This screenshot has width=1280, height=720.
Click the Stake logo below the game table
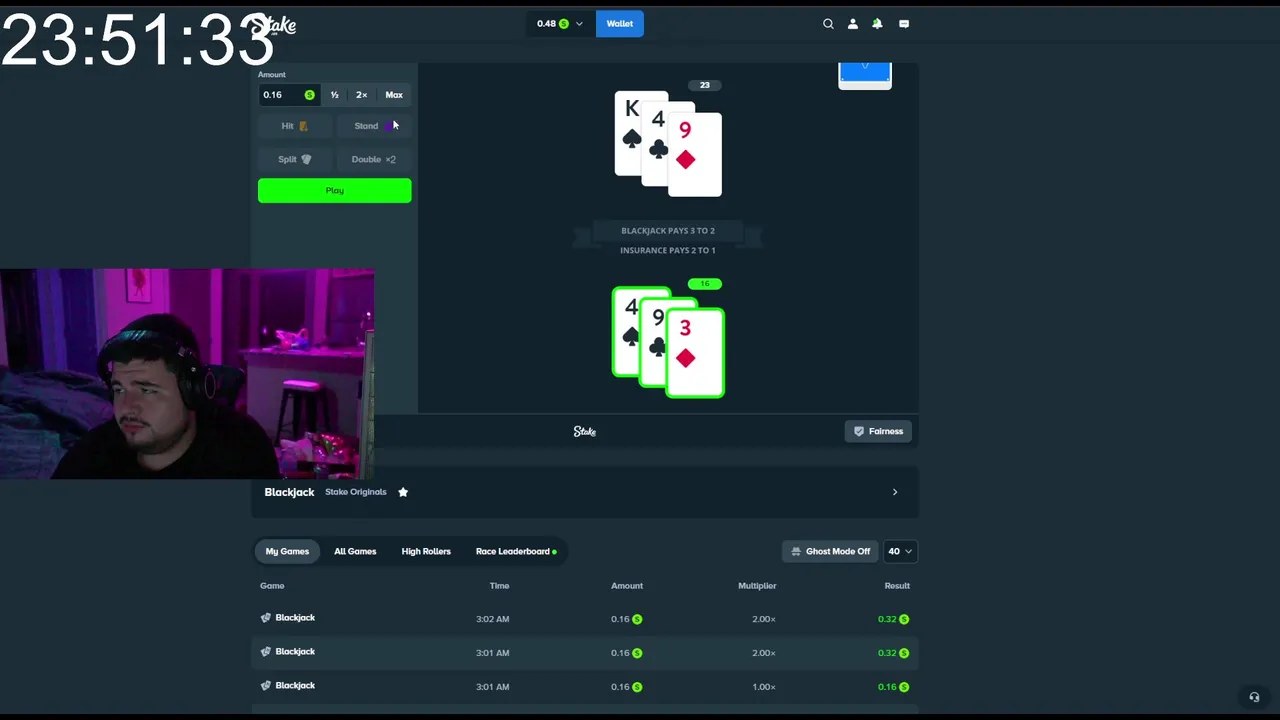pyautogui.click(x=585, y=431)
